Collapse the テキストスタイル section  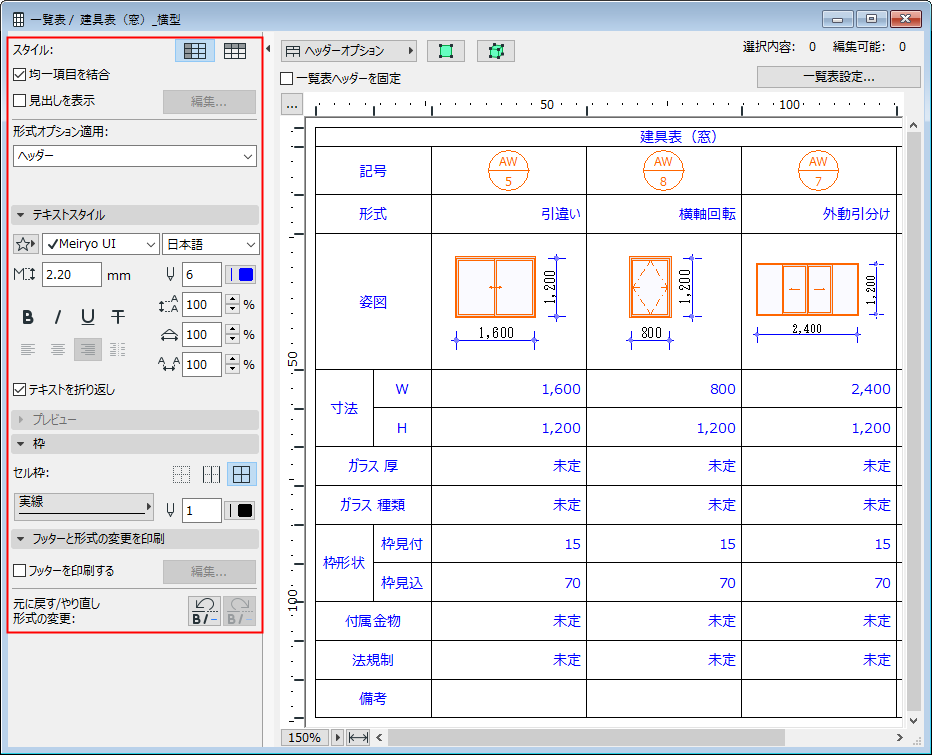(135, 215)
